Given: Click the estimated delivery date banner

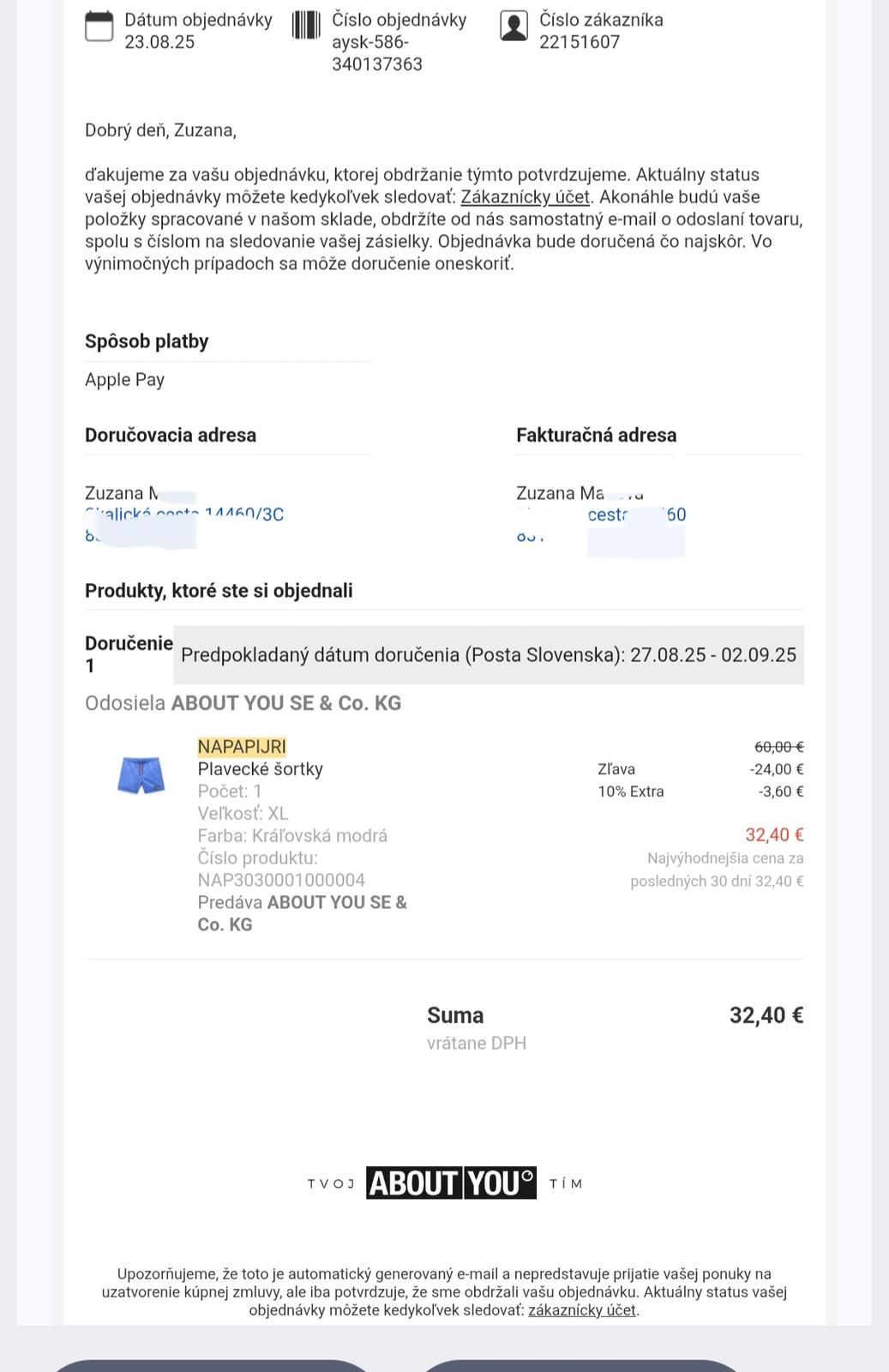Looking at the screenshot, I should coord(489,655).
